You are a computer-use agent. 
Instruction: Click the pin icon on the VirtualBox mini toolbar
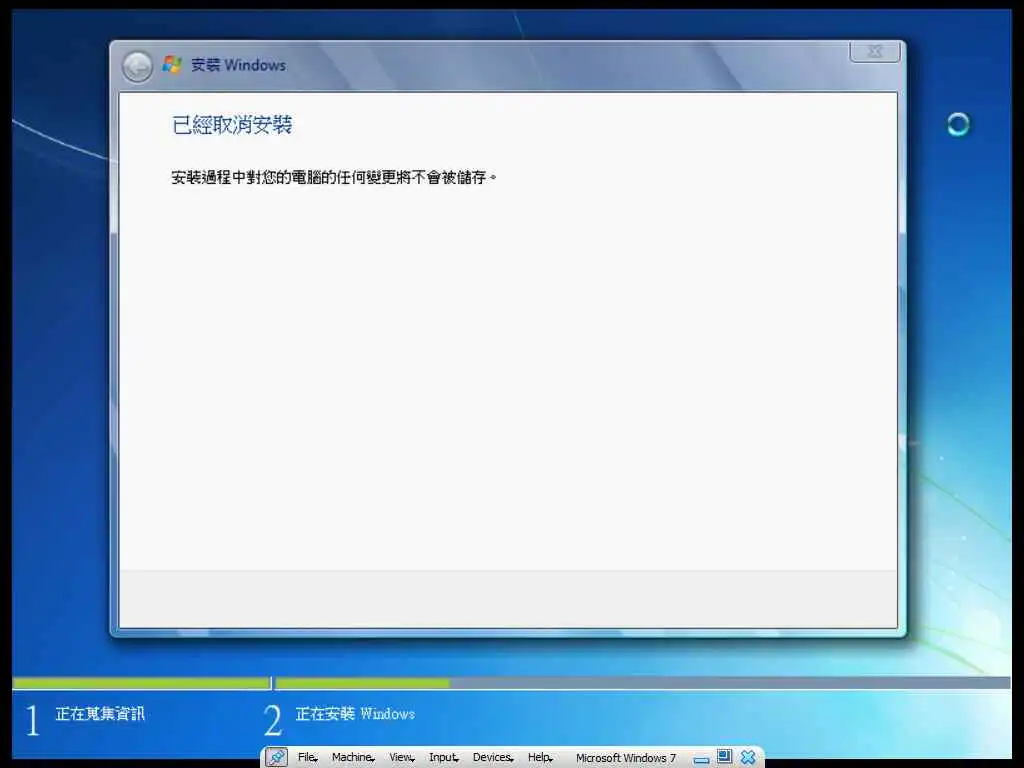(276, 758)
